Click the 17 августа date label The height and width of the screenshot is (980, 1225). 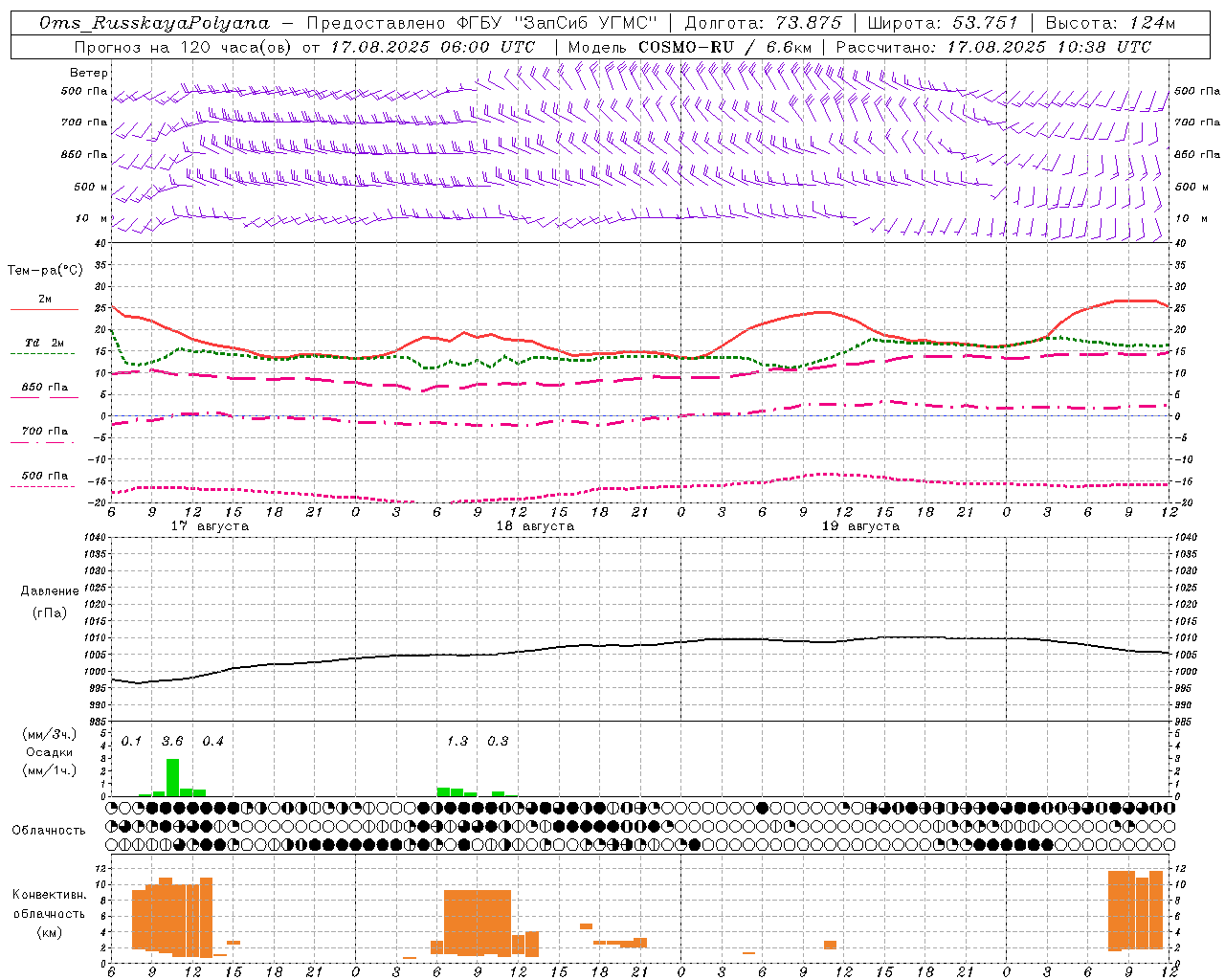click(x=210, y=526)
